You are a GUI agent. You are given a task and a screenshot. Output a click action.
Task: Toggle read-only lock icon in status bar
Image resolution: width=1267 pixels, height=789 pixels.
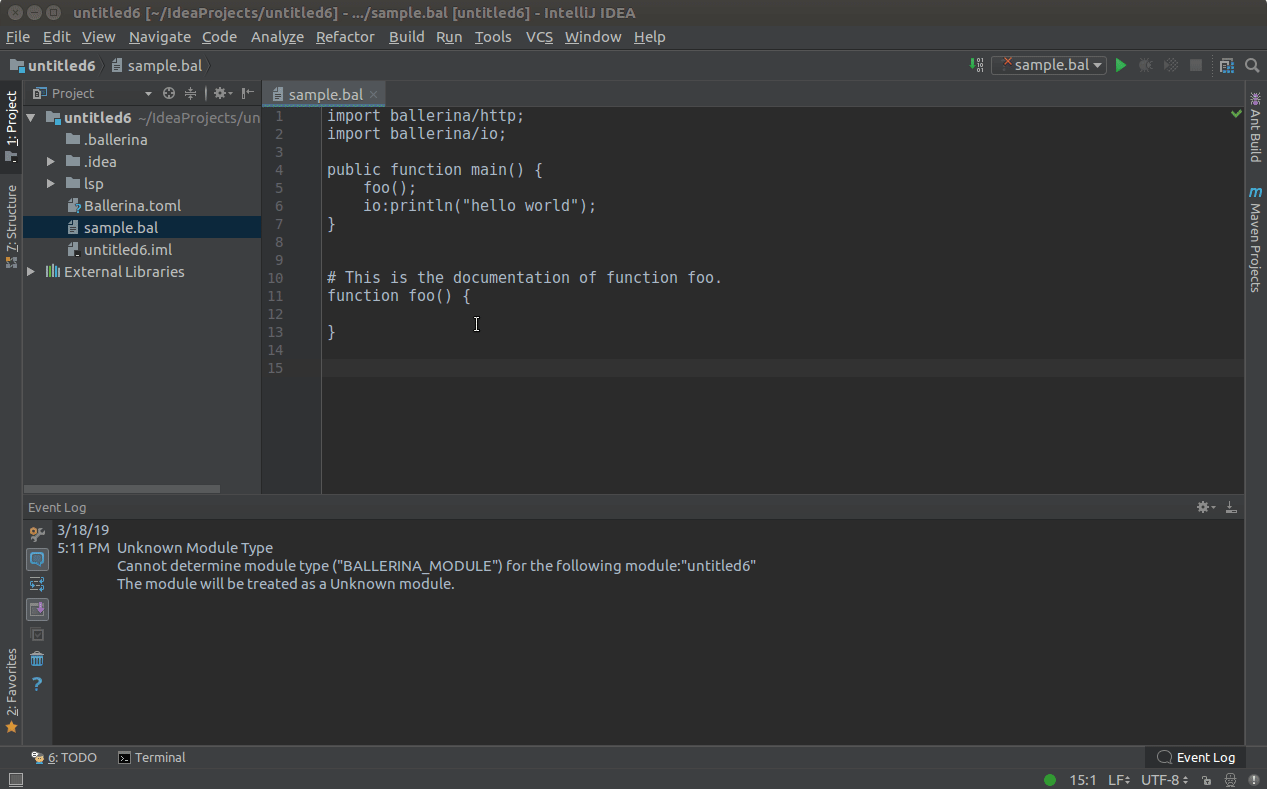pyautogui.click(x=1207, y=780)
